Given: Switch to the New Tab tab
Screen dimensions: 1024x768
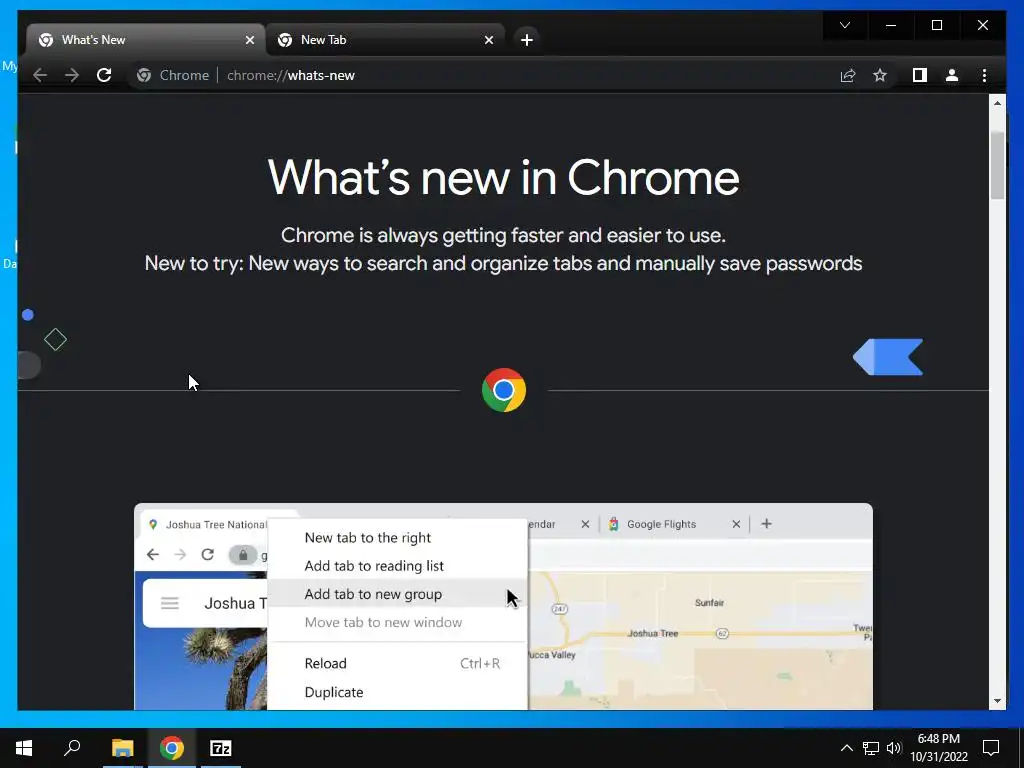Looking at the screenshot, I should (385, 40).
